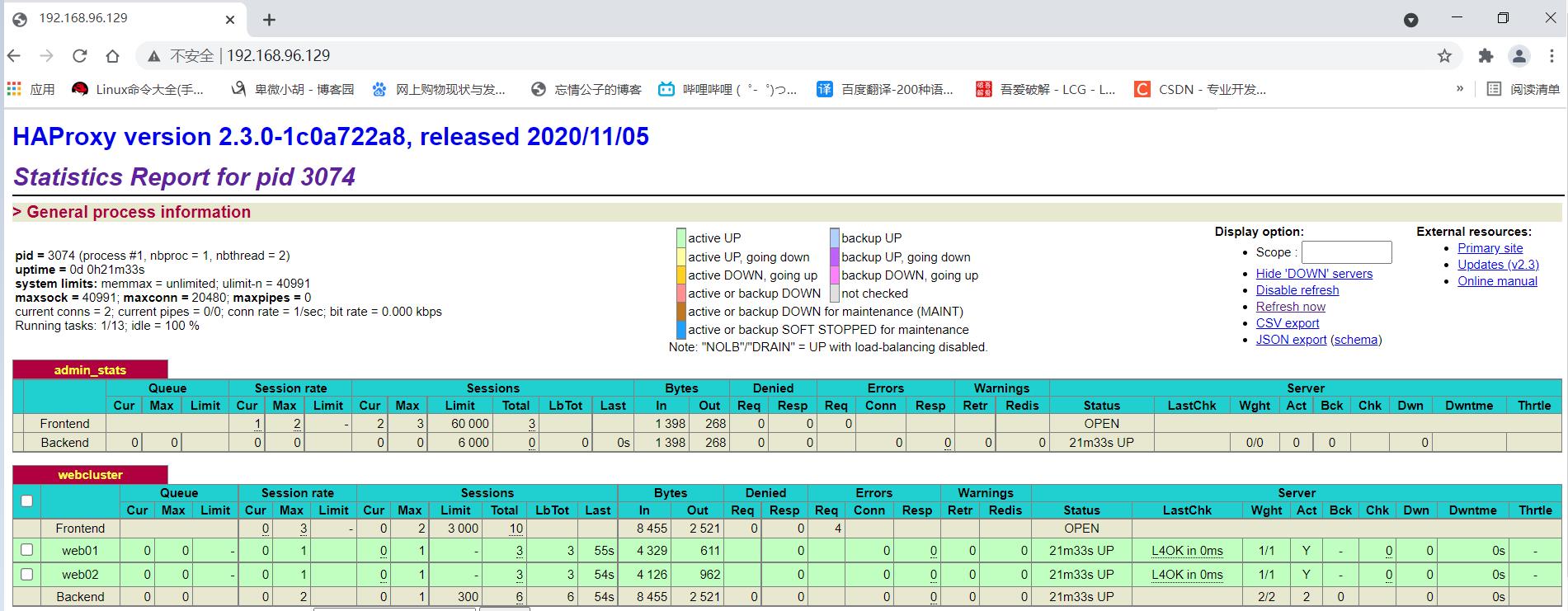
Task: Open the Updates (v2.3) link
Action: click(x=1498, y=265)
